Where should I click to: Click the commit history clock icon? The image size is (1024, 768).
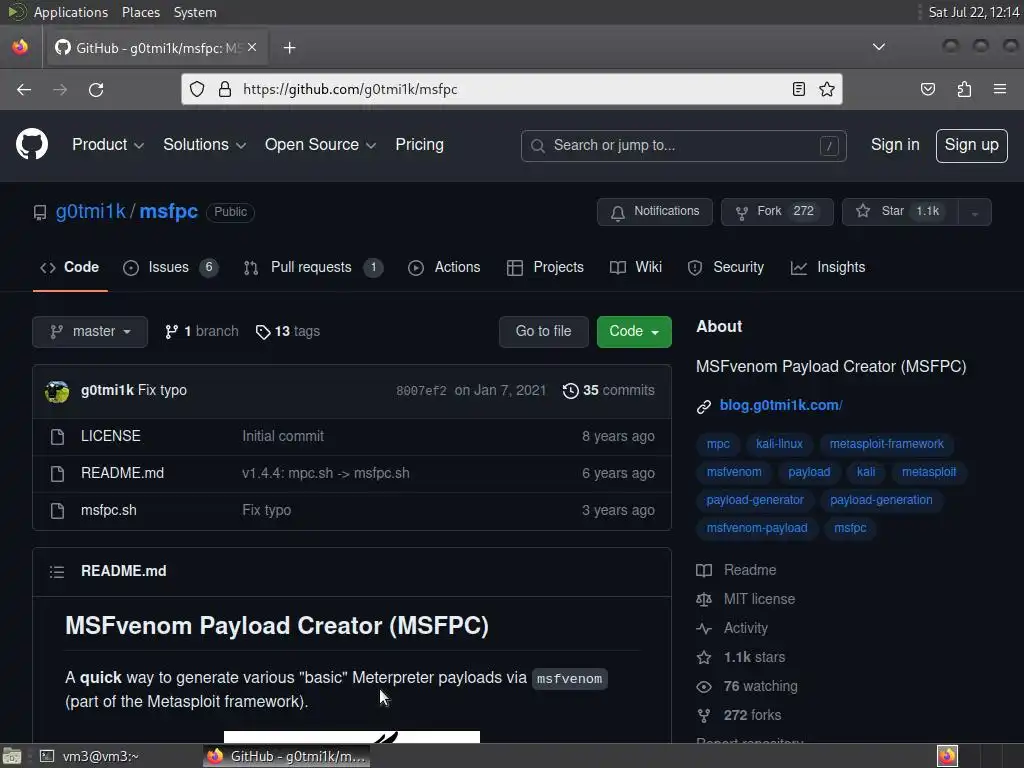pos(570,391)
